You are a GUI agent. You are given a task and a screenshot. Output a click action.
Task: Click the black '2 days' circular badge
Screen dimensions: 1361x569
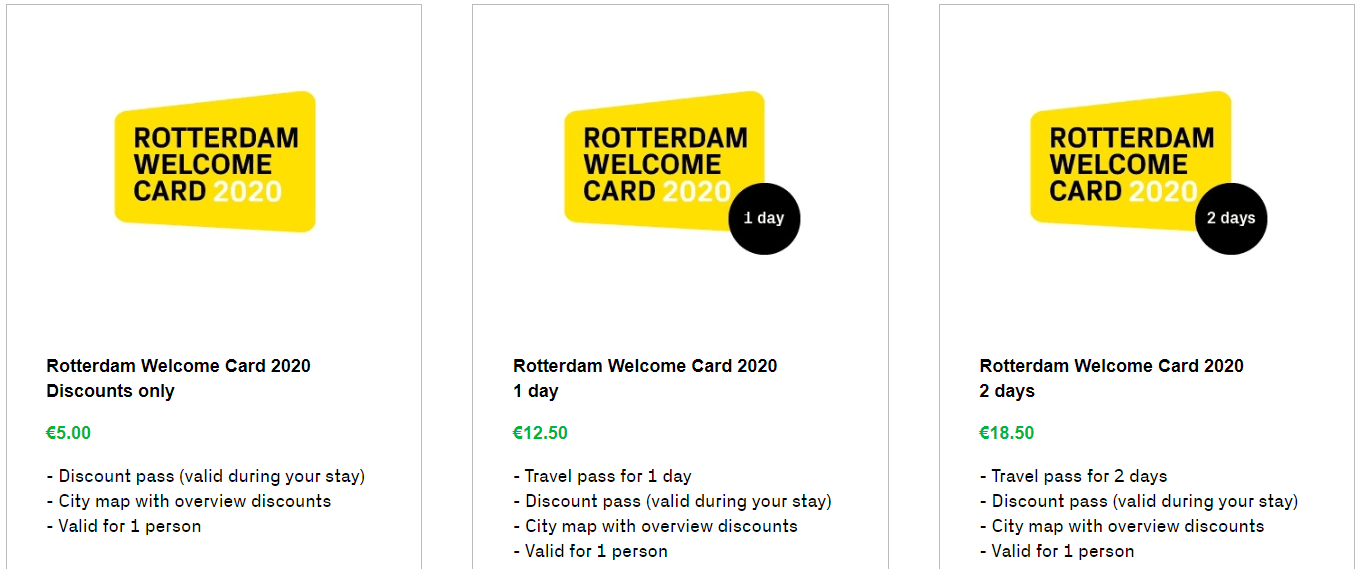pyautogui.click(x=1231, y=218)
